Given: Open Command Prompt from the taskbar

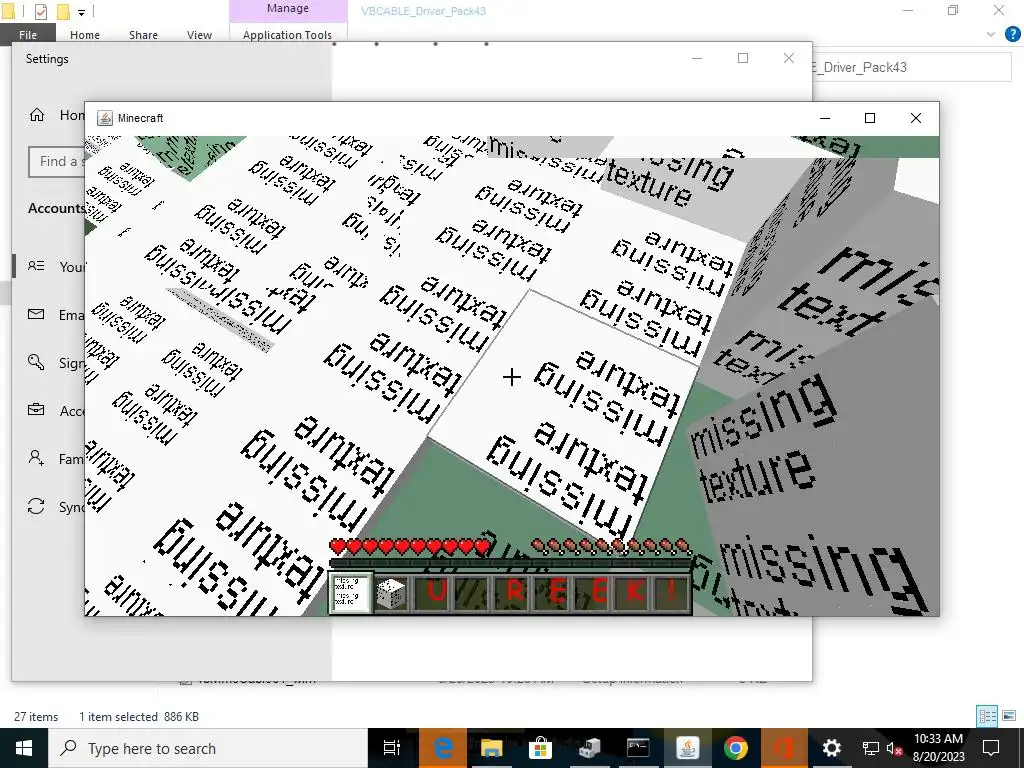Looking at the screenshot, I should pyautogui.click(x=638, y=748).
